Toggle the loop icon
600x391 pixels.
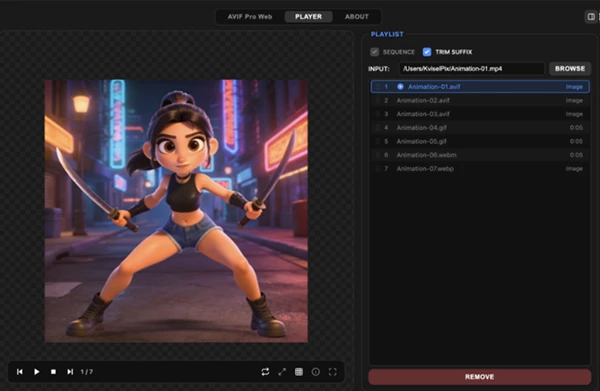click(x=265, y=371)
